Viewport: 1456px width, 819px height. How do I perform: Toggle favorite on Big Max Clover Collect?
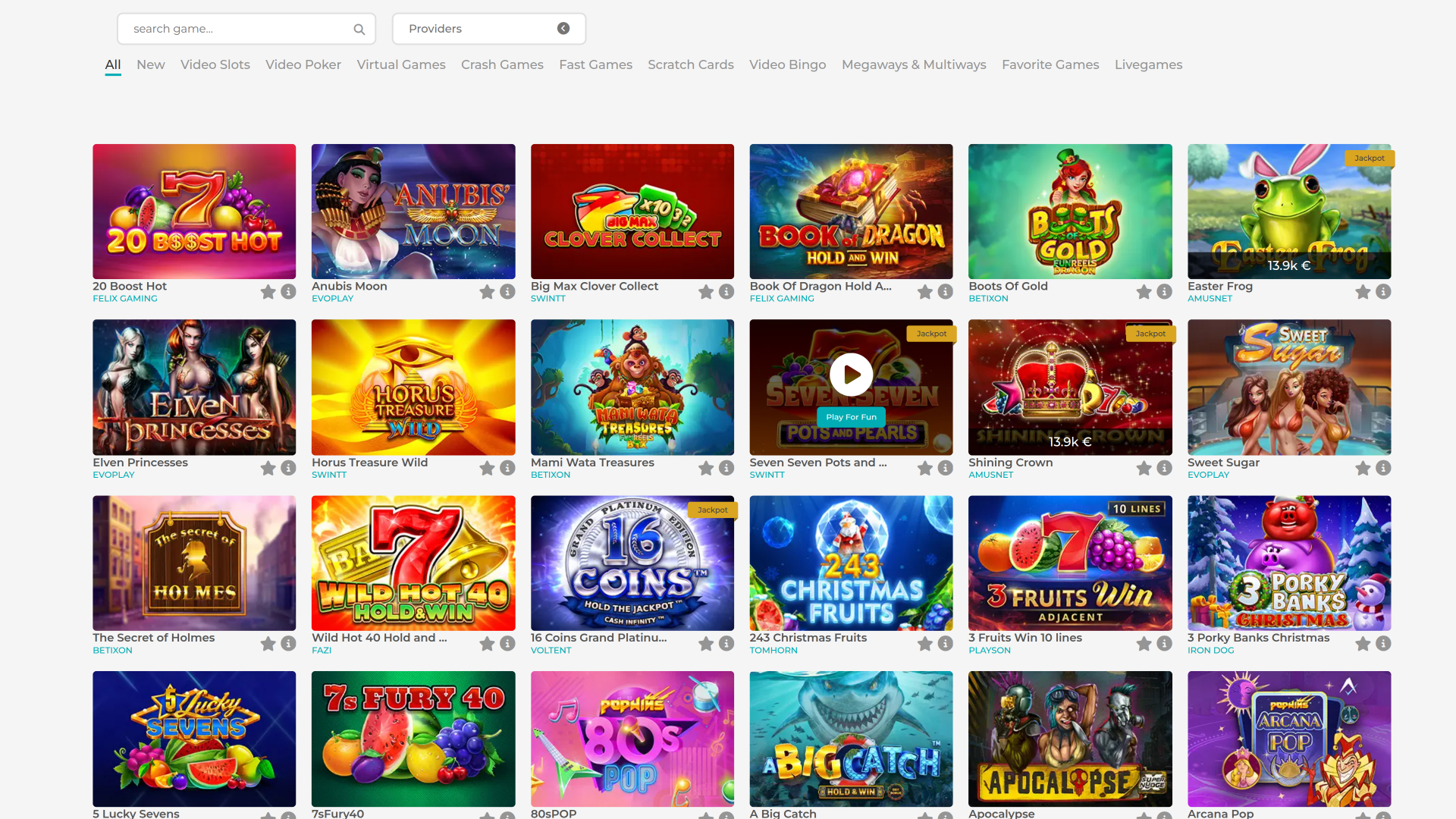pyautogui.click(x=705, y=291)
